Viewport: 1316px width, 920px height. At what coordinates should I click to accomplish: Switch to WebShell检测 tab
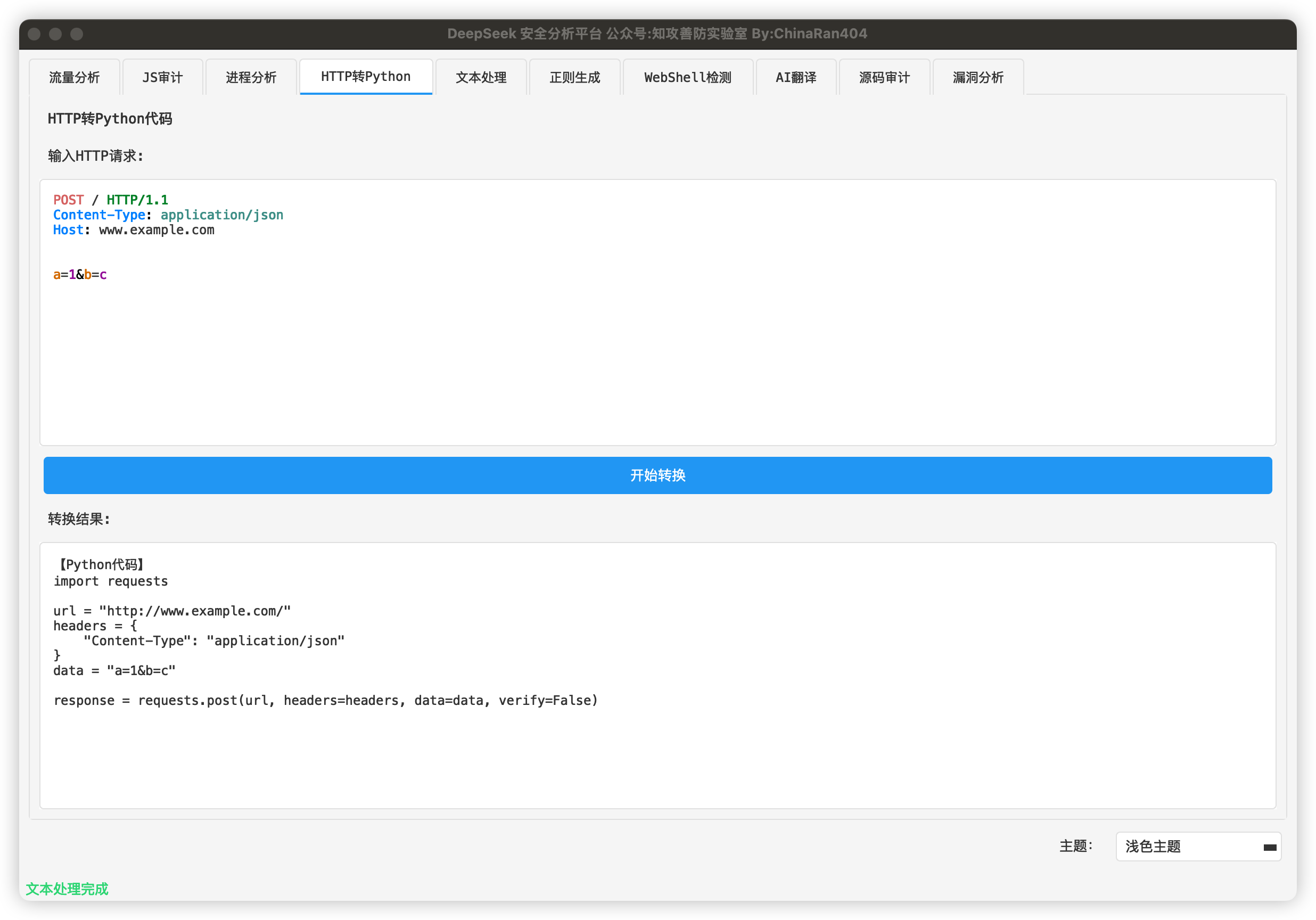[x=687, y=77]
